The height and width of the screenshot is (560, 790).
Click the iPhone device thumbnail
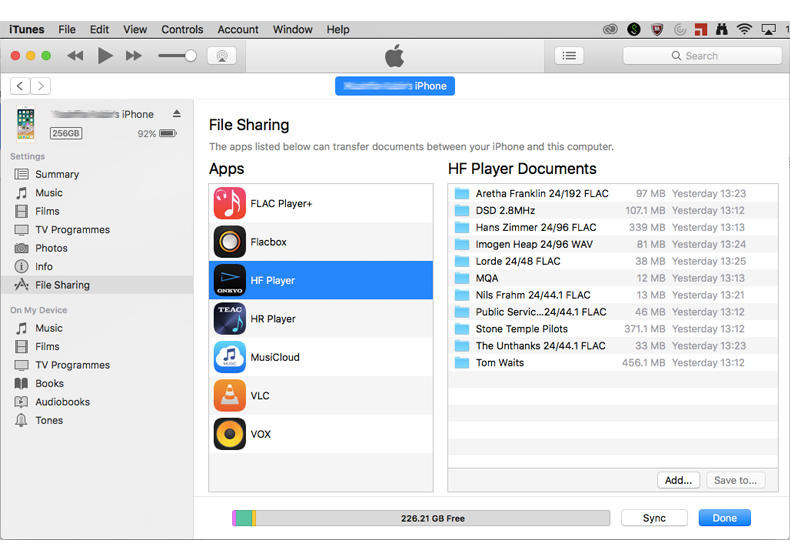tap(26, 123)
